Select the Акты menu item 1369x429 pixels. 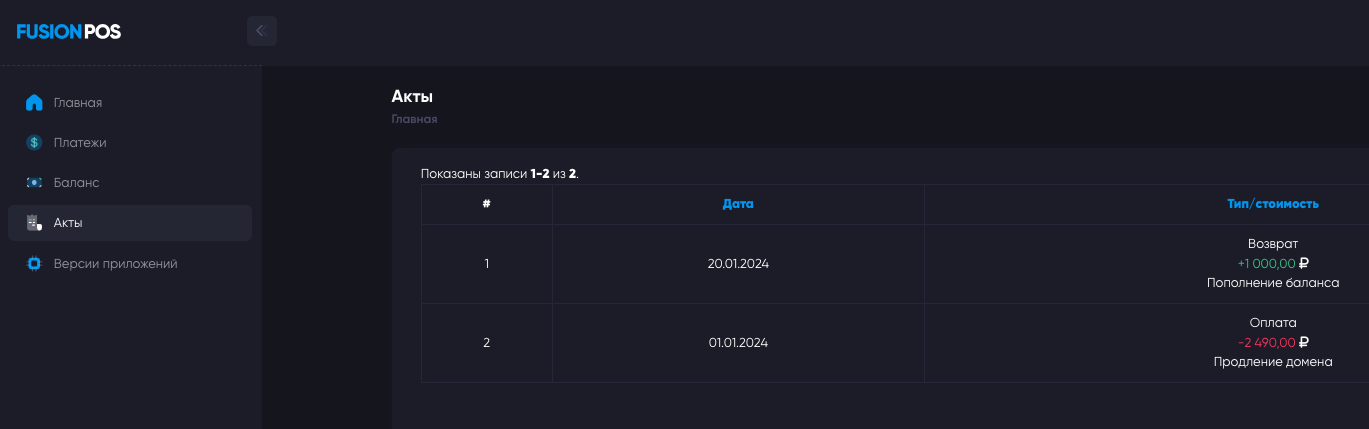click(68, 223)
